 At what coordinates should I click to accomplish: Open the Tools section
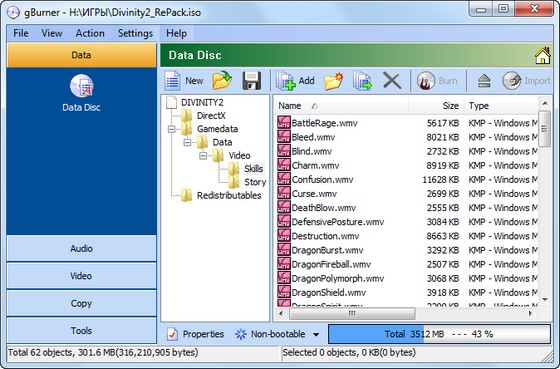(81, 330)
